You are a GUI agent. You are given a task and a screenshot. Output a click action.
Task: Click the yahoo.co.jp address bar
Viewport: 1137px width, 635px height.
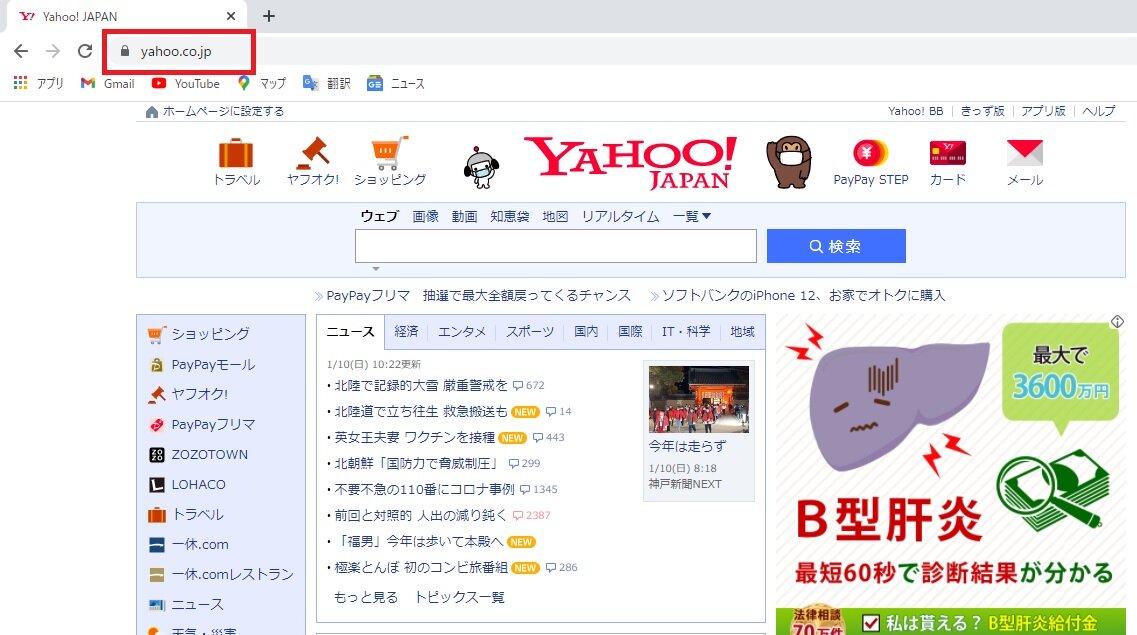pos(176,51)
